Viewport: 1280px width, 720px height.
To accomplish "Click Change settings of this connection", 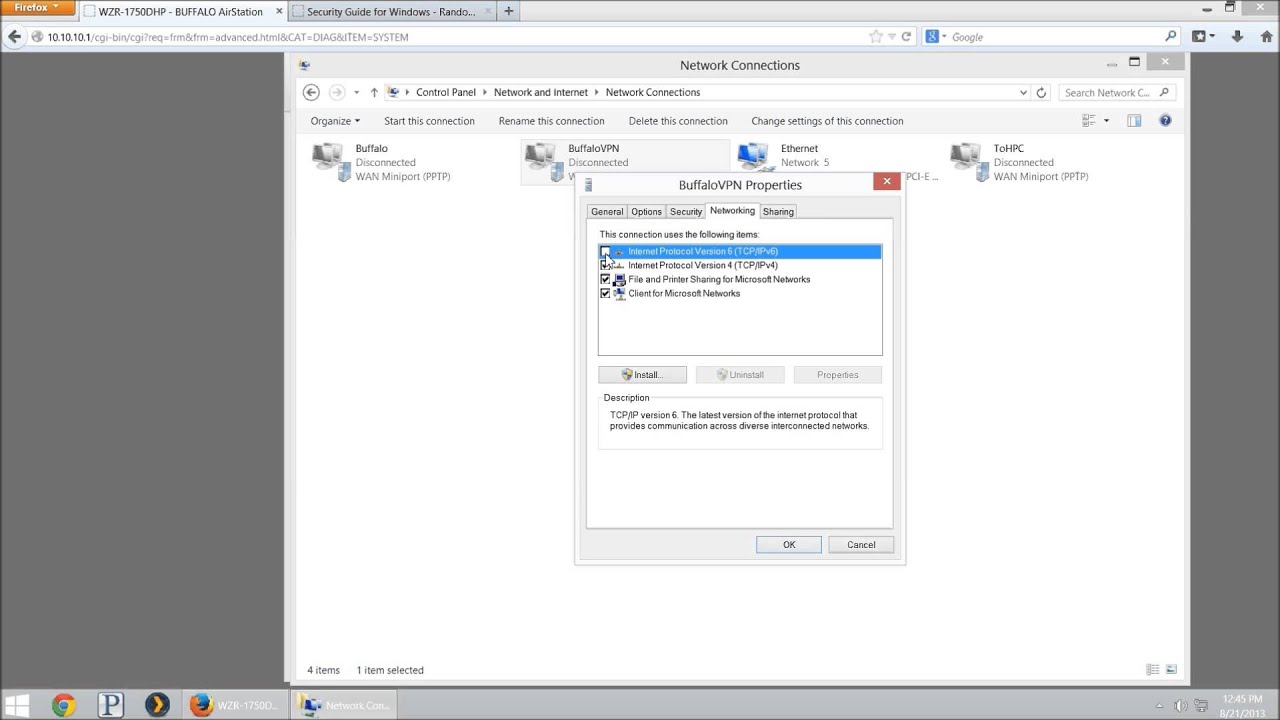I will (827, 121).
